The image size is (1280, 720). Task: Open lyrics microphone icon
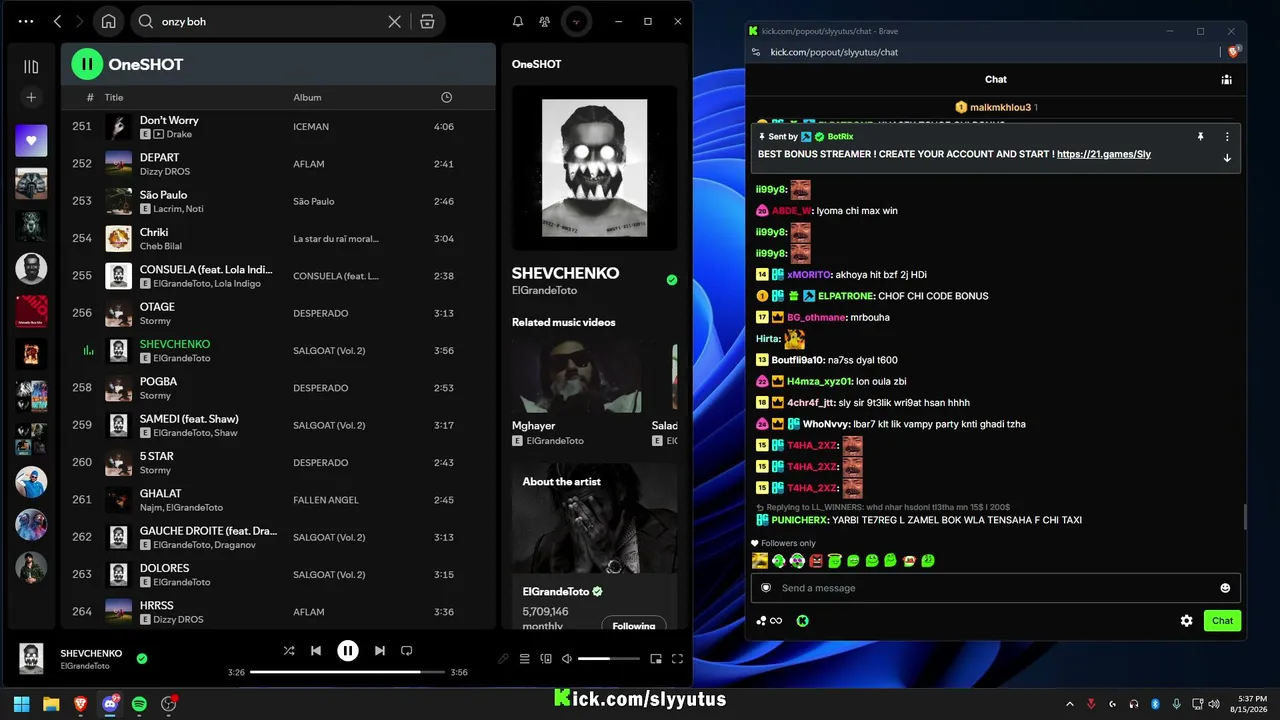503,659
